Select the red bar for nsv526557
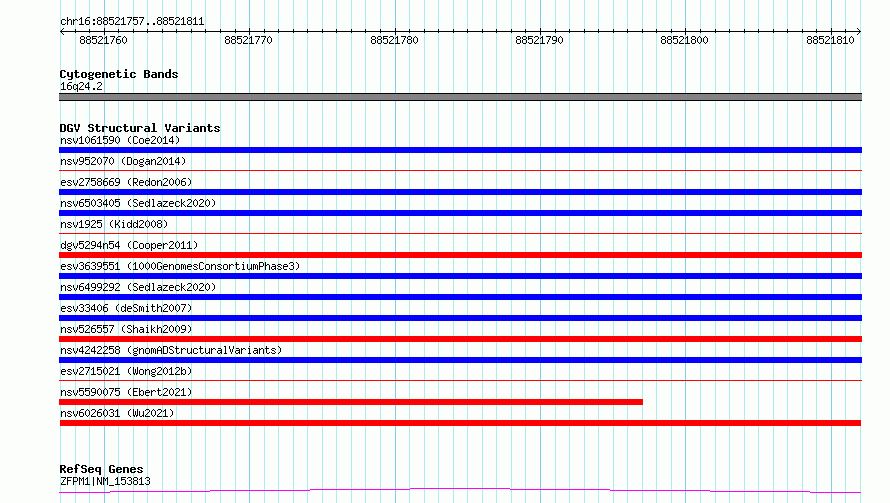Screen dimensions: 890x503 [460, 339]
